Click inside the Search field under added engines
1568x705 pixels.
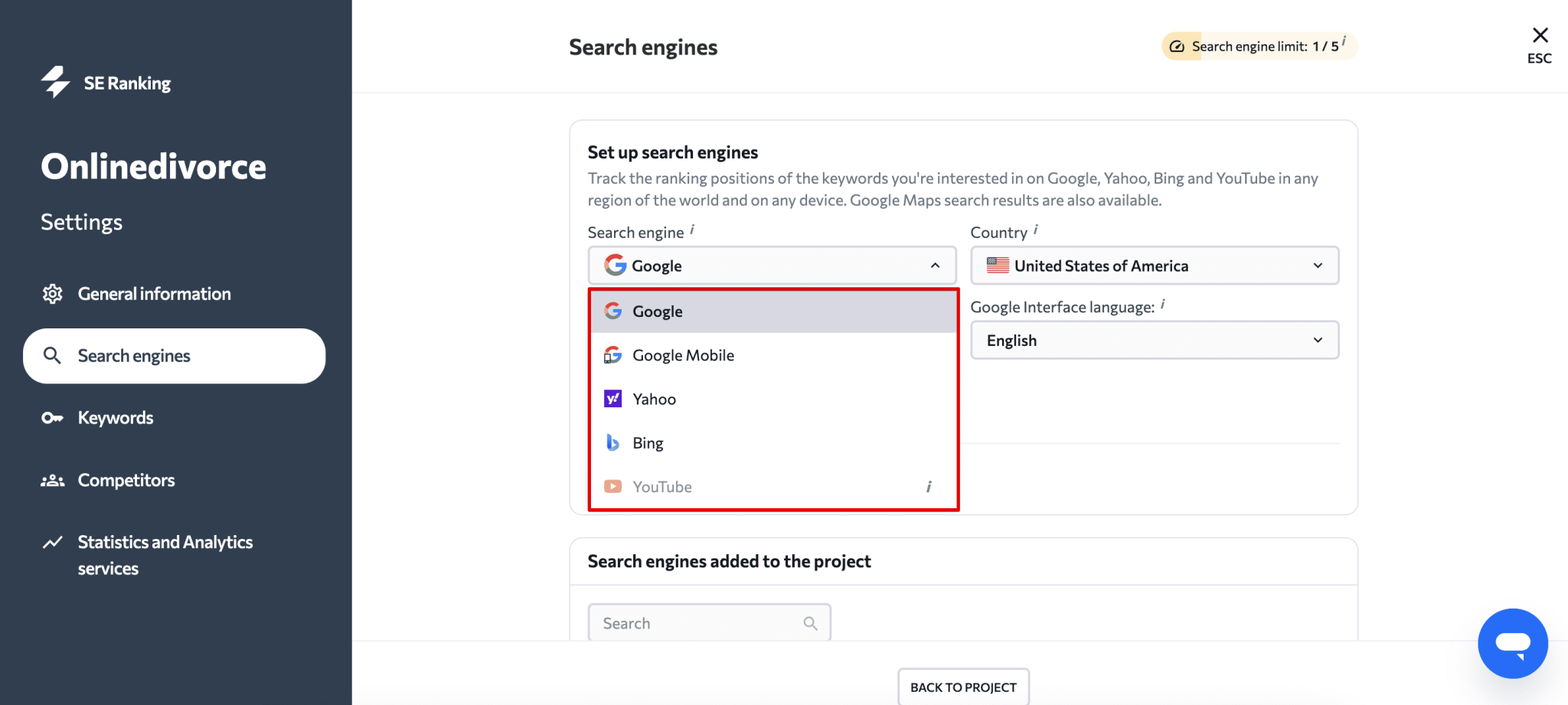point(689,622)
